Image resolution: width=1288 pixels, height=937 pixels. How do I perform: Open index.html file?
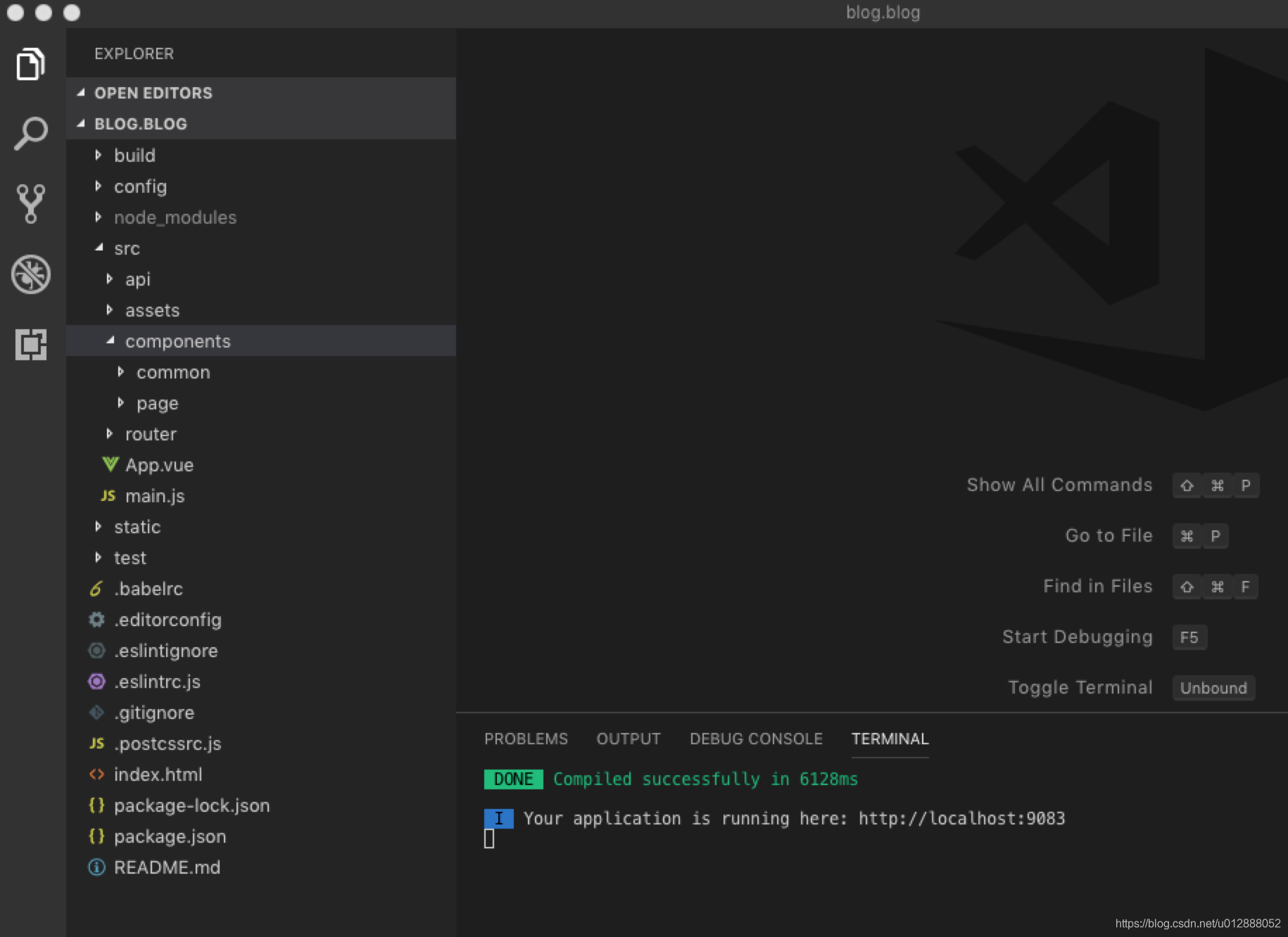pyautogui.click(x=261, y=774)
